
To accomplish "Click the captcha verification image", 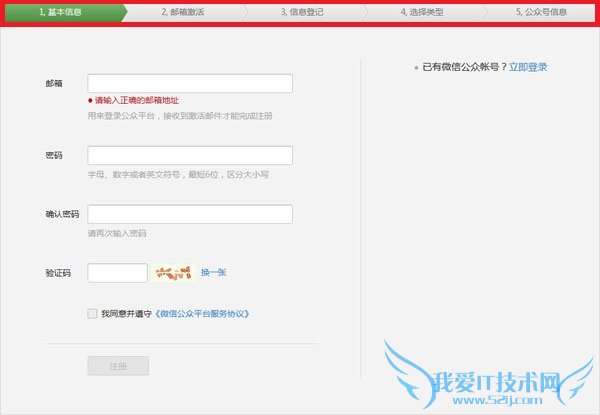I will point(173,273).
